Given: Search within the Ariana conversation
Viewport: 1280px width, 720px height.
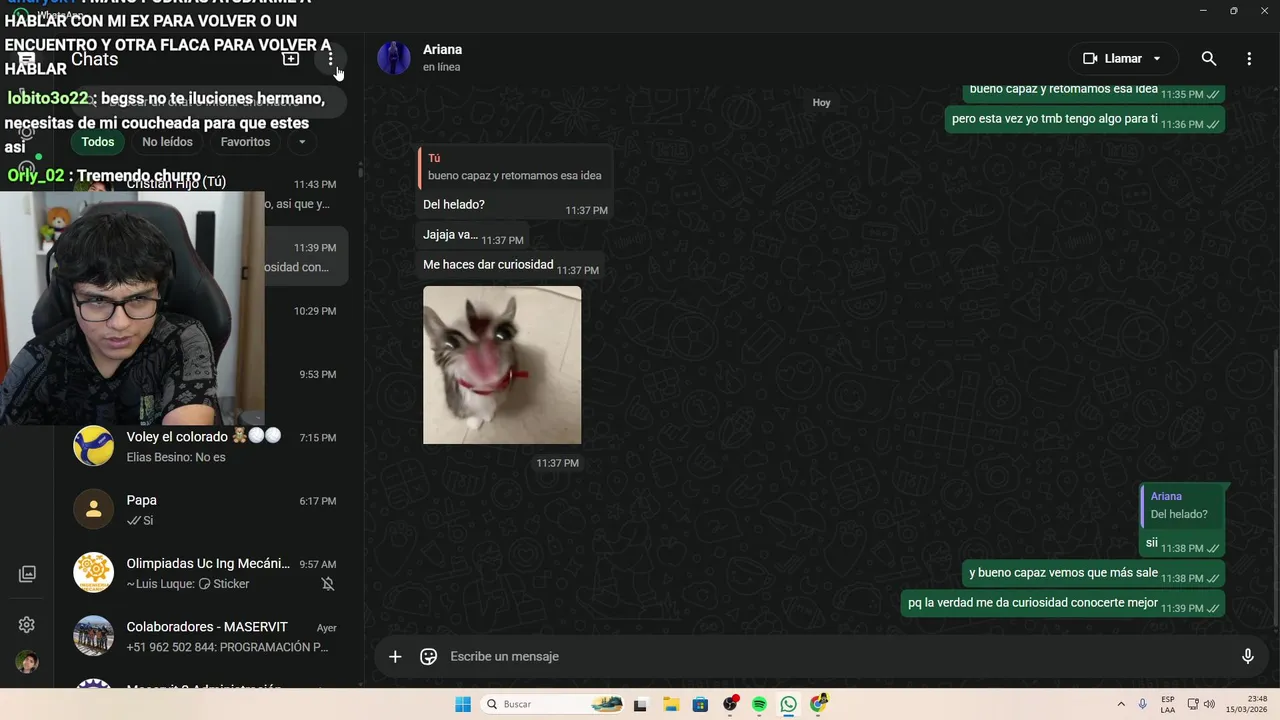Looking at the screenshot, I should click(1209, 59).
